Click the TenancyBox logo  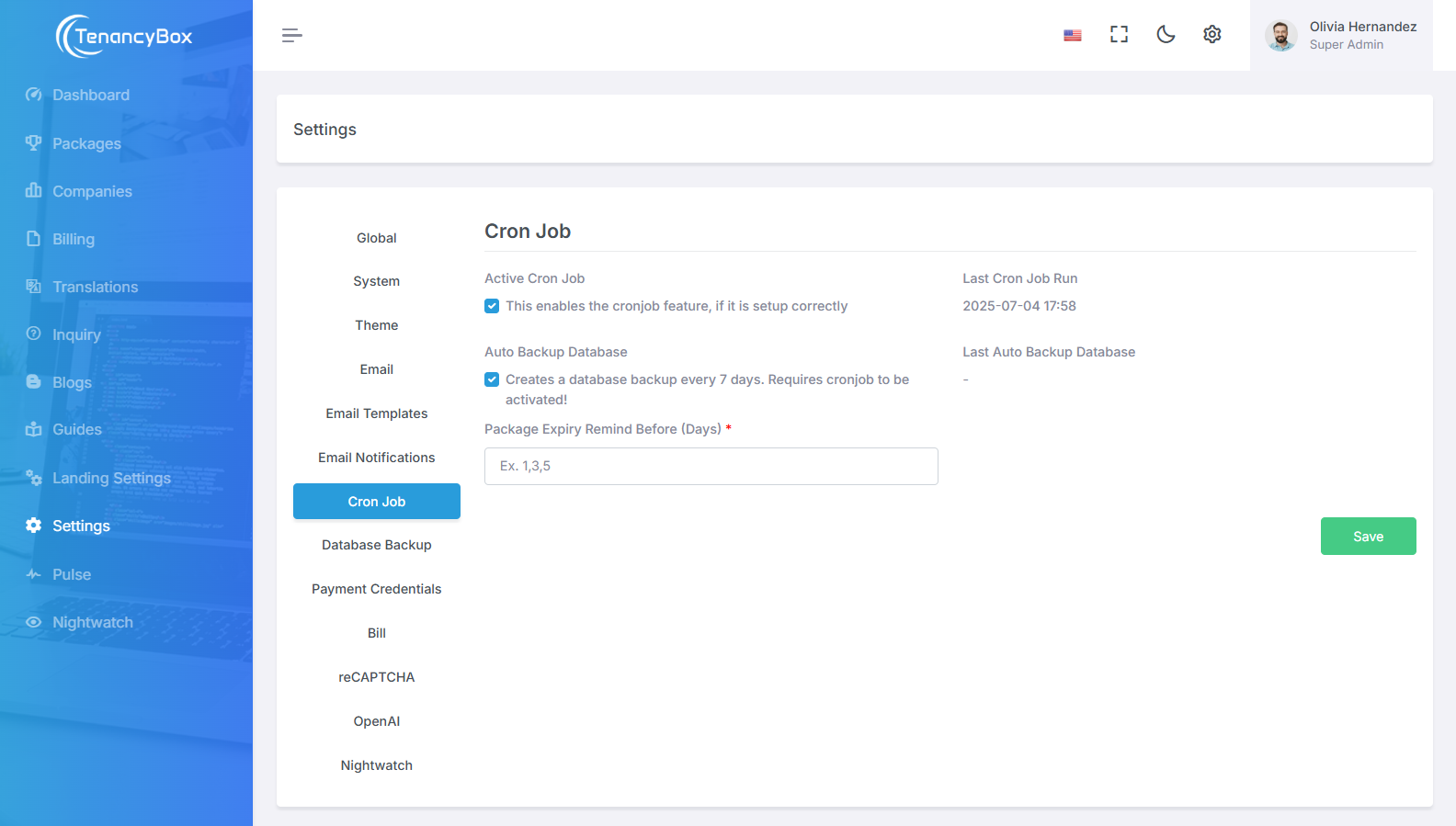(124, 36)
